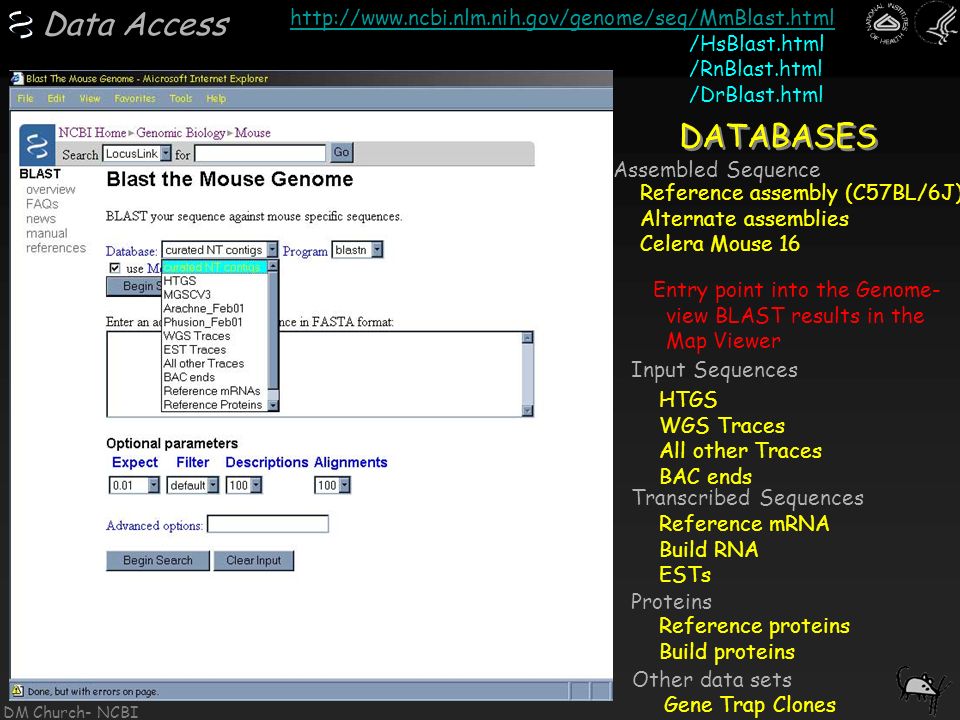Open the Expect dropdown showing 0.01
The width and height of the screenshot is (960, 720).
134,485
